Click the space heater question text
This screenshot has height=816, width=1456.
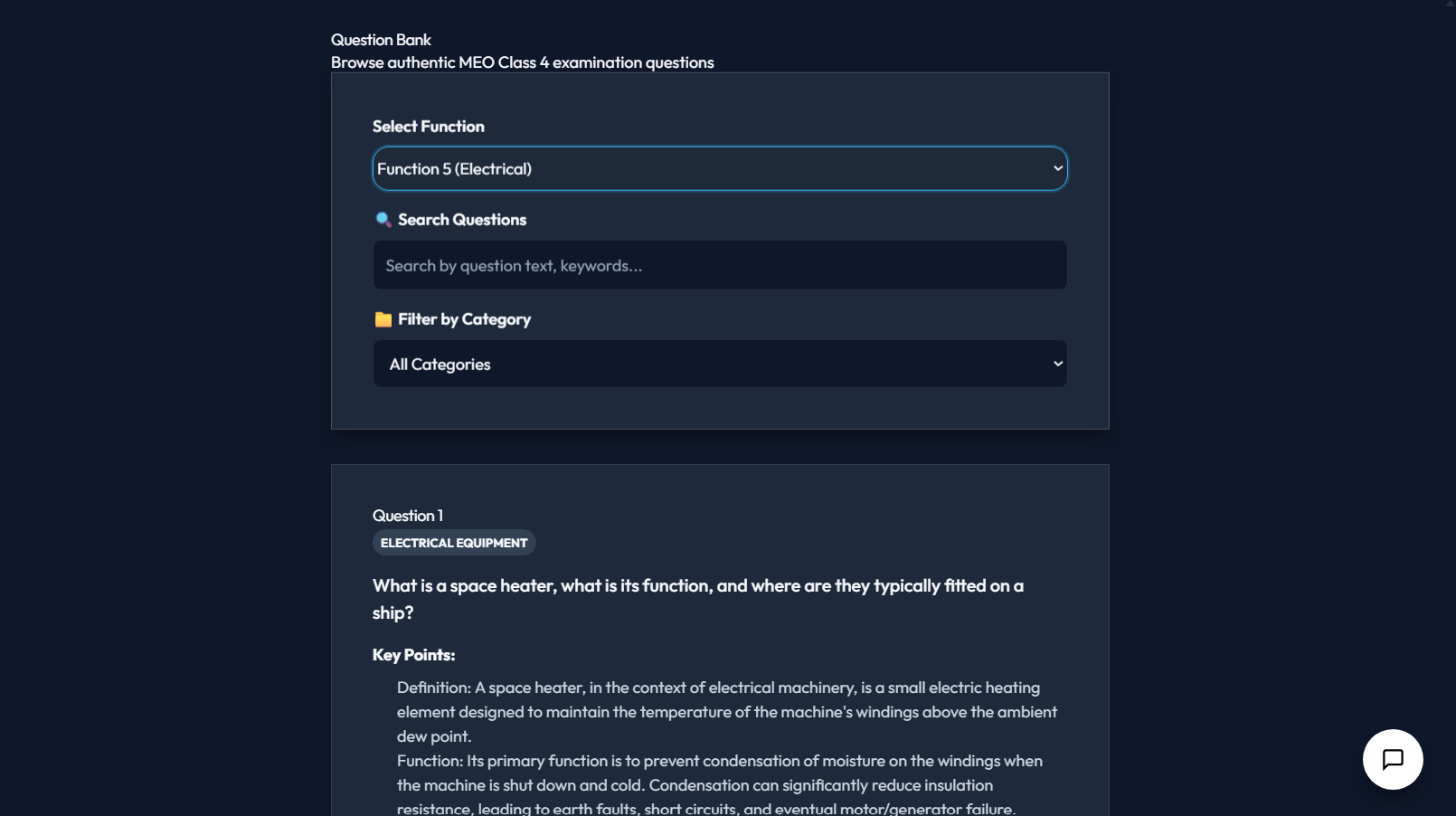[x=697, y=598]
